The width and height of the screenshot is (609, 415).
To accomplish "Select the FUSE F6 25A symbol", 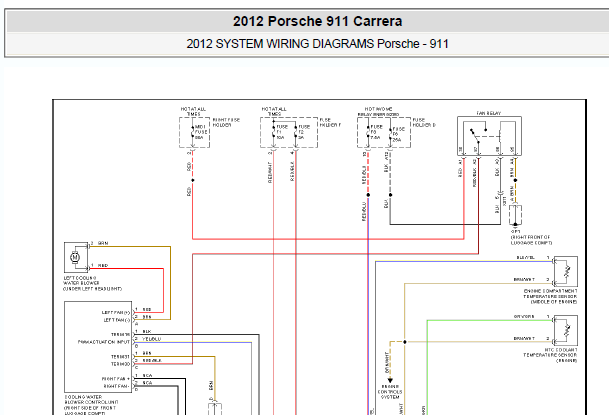I will [391, 134].
